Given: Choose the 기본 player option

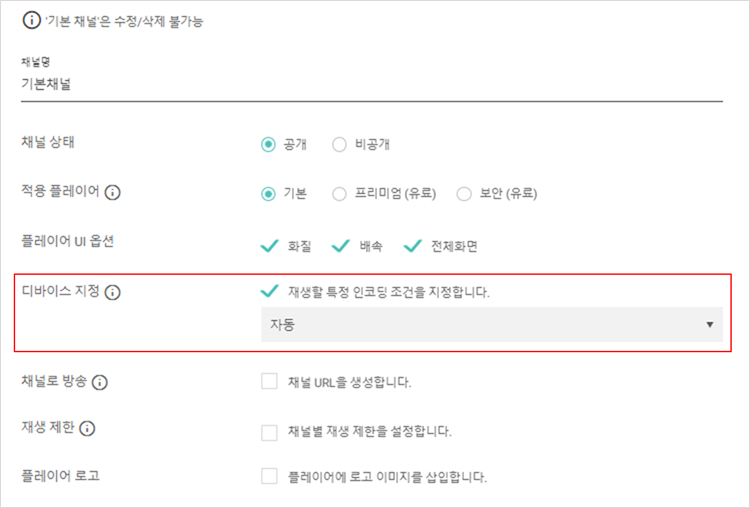Looking at the screenshot, I should pos(268,194).
